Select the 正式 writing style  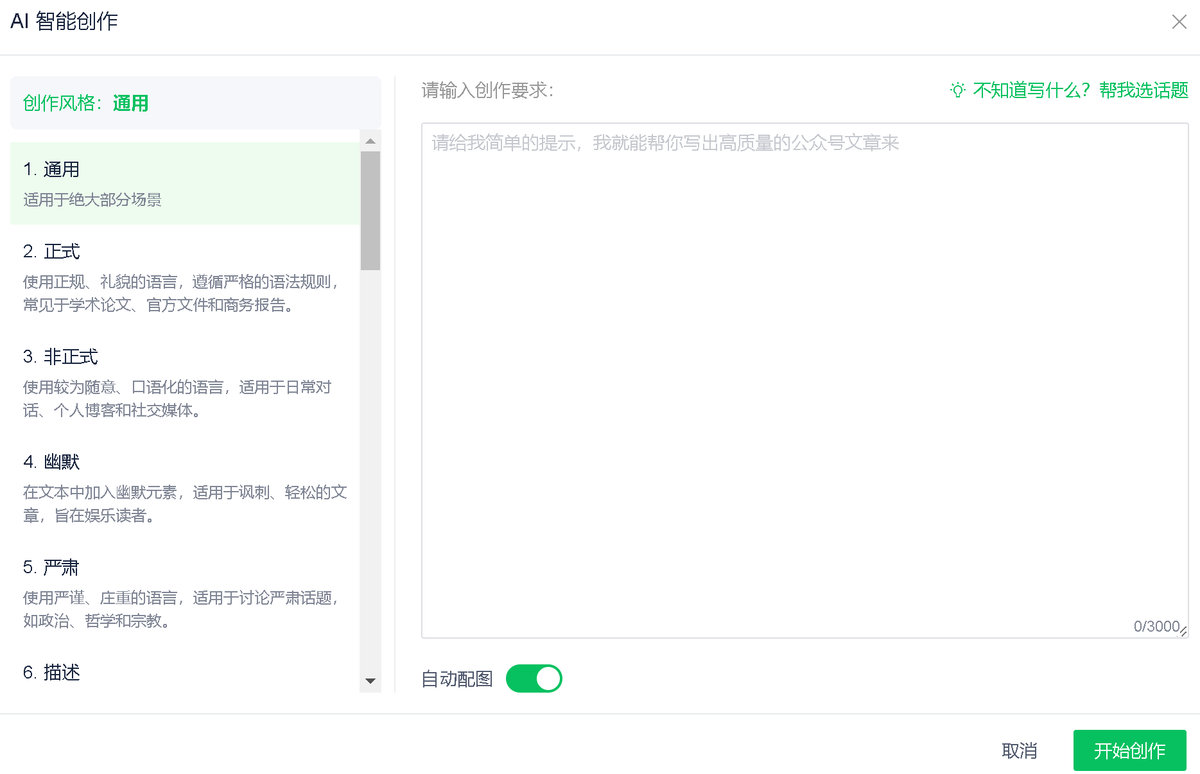tap(185, 277)
